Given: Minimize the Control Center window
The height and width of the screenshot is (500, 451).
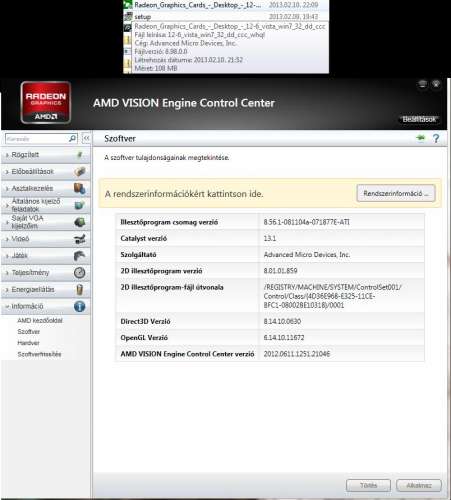Looking at the screenshot, I should click(422, 84).
